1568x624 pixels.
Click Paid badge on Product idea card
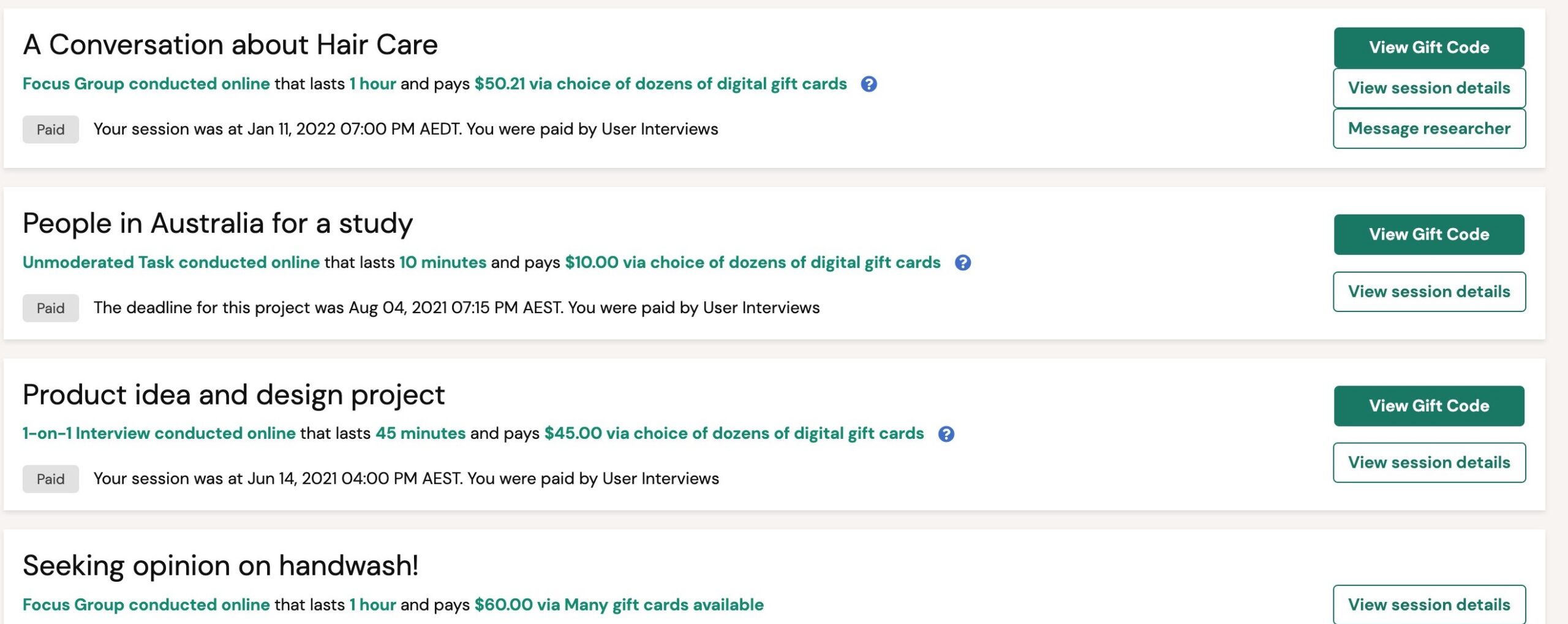point(51,479)
